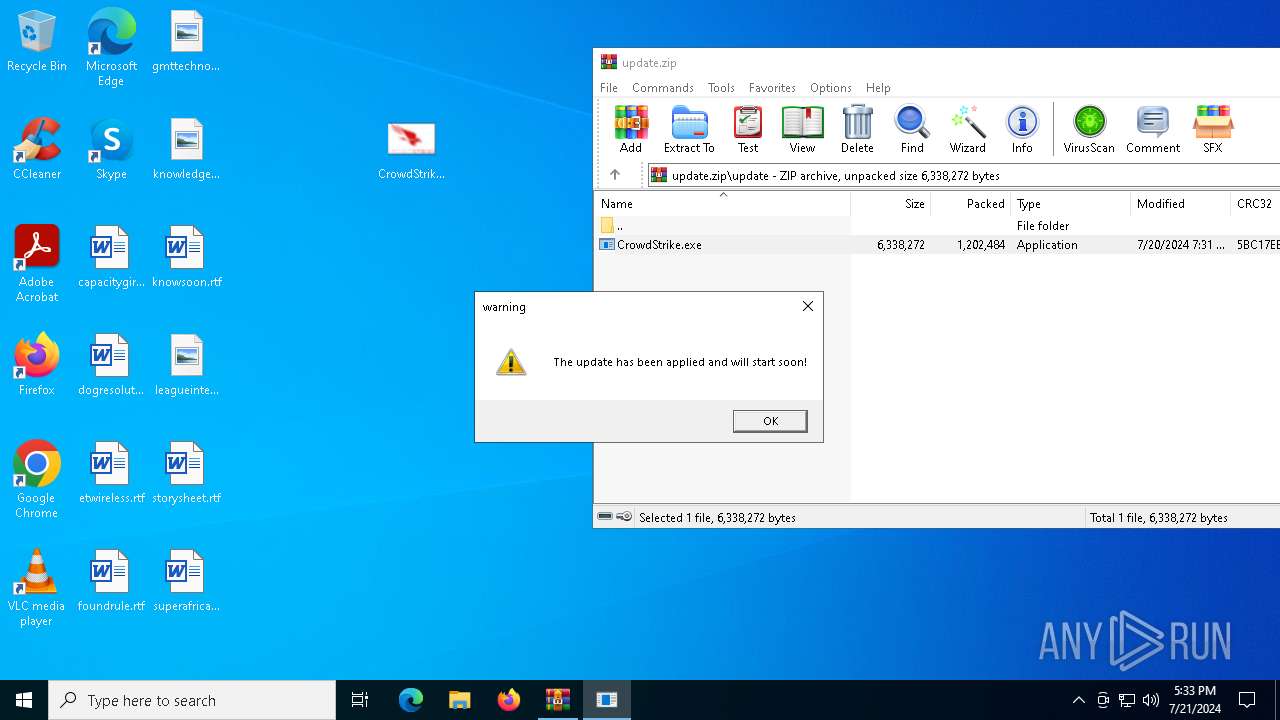Image resolution: width=1280 pixels, height=720 pixels.
Task: Open the Help menu in WinRAR
Action: coord(878,88)
